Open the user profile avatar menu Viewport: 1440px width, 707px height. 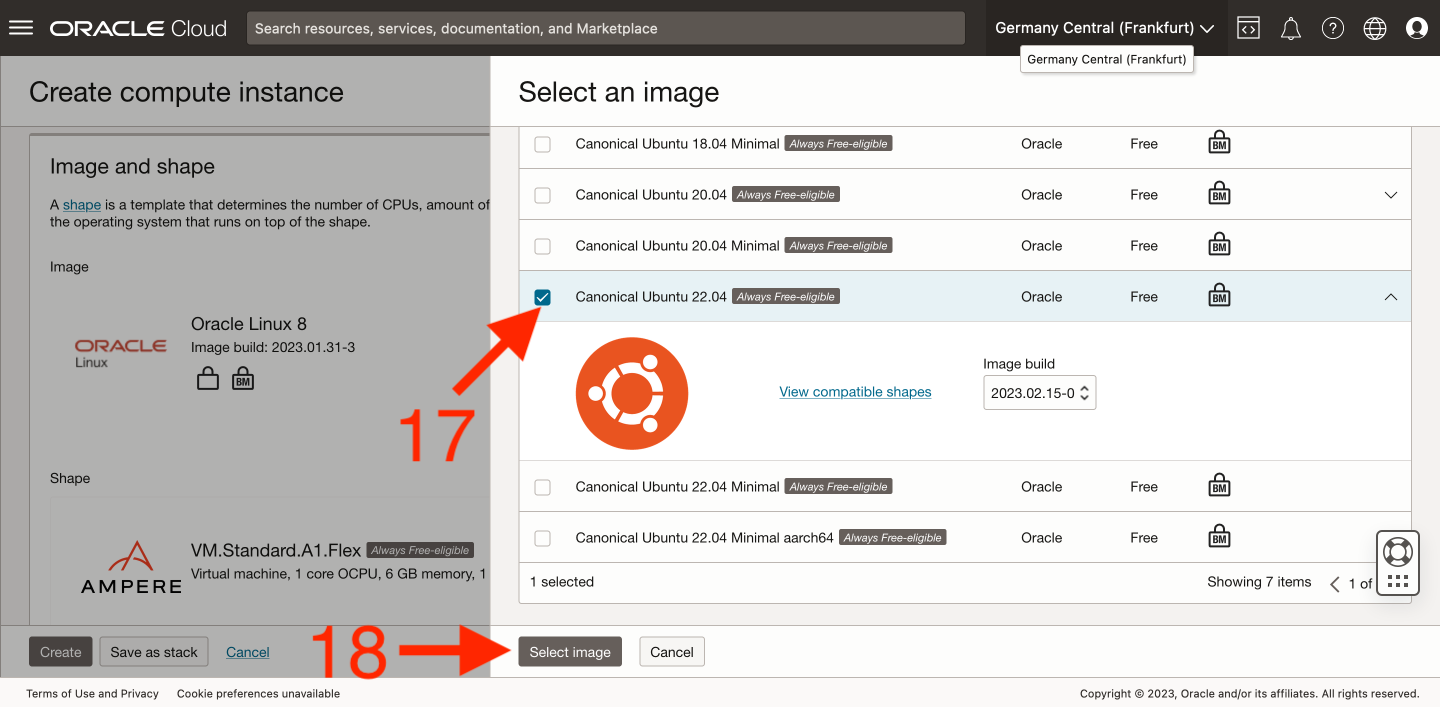[1416, 28]
